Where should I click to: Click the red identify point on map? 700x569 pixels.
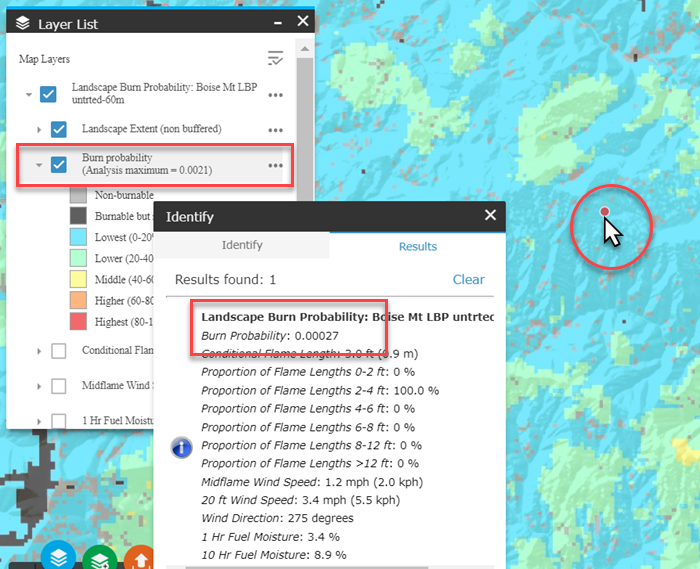click(x=604, y=212)
